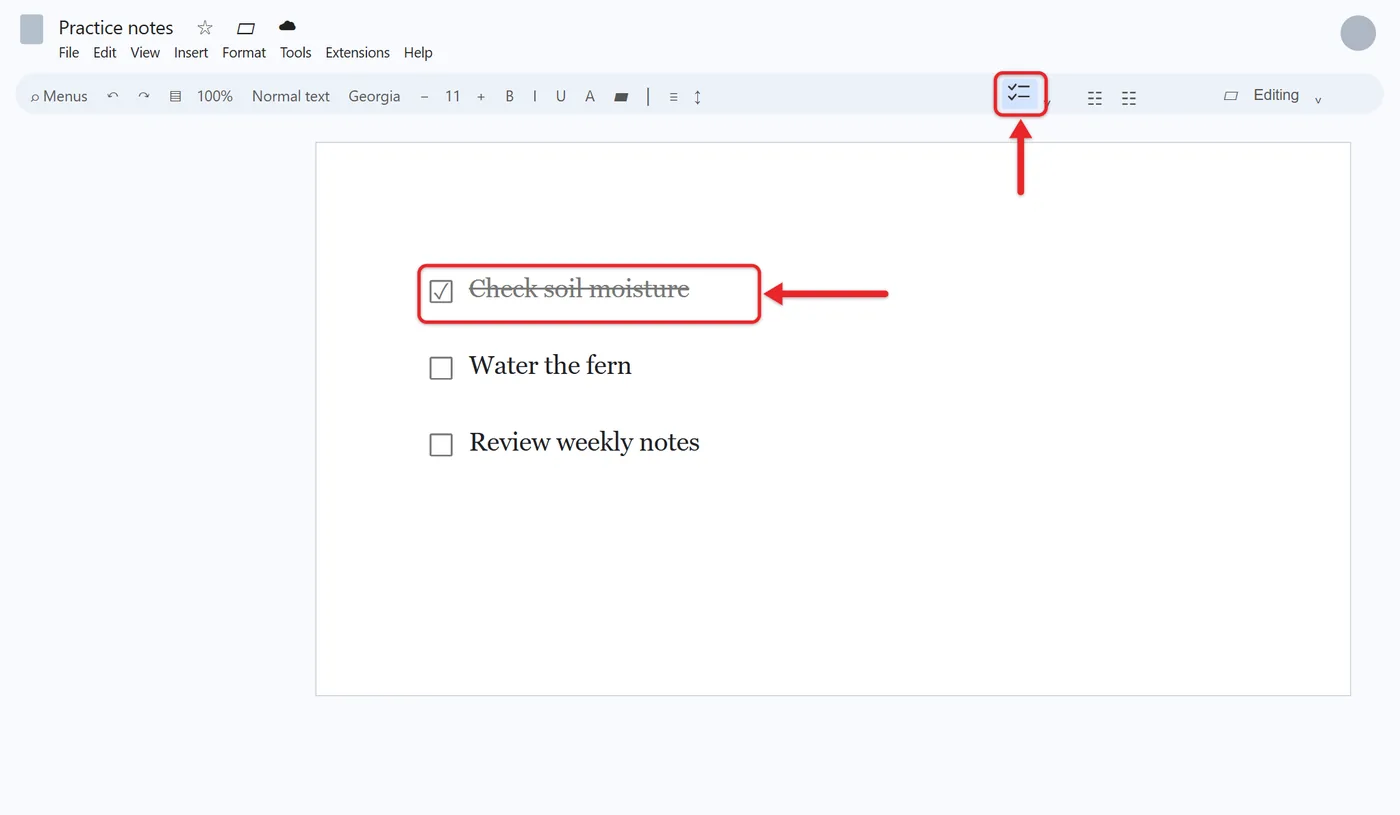The width and height of the screenshot is (1400, 815).
Task: Open the Extensions menu
Action: pos(357,52)
